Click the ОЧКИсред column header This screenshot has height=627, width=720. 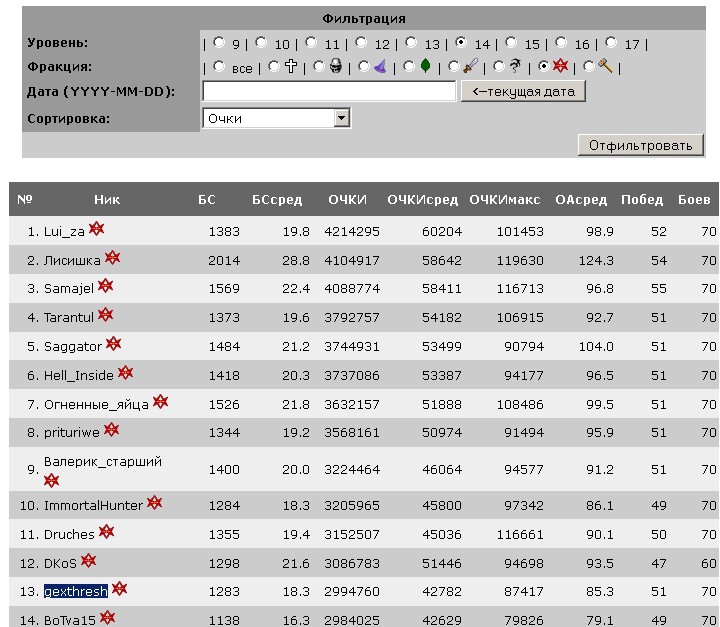click(422, 199)
